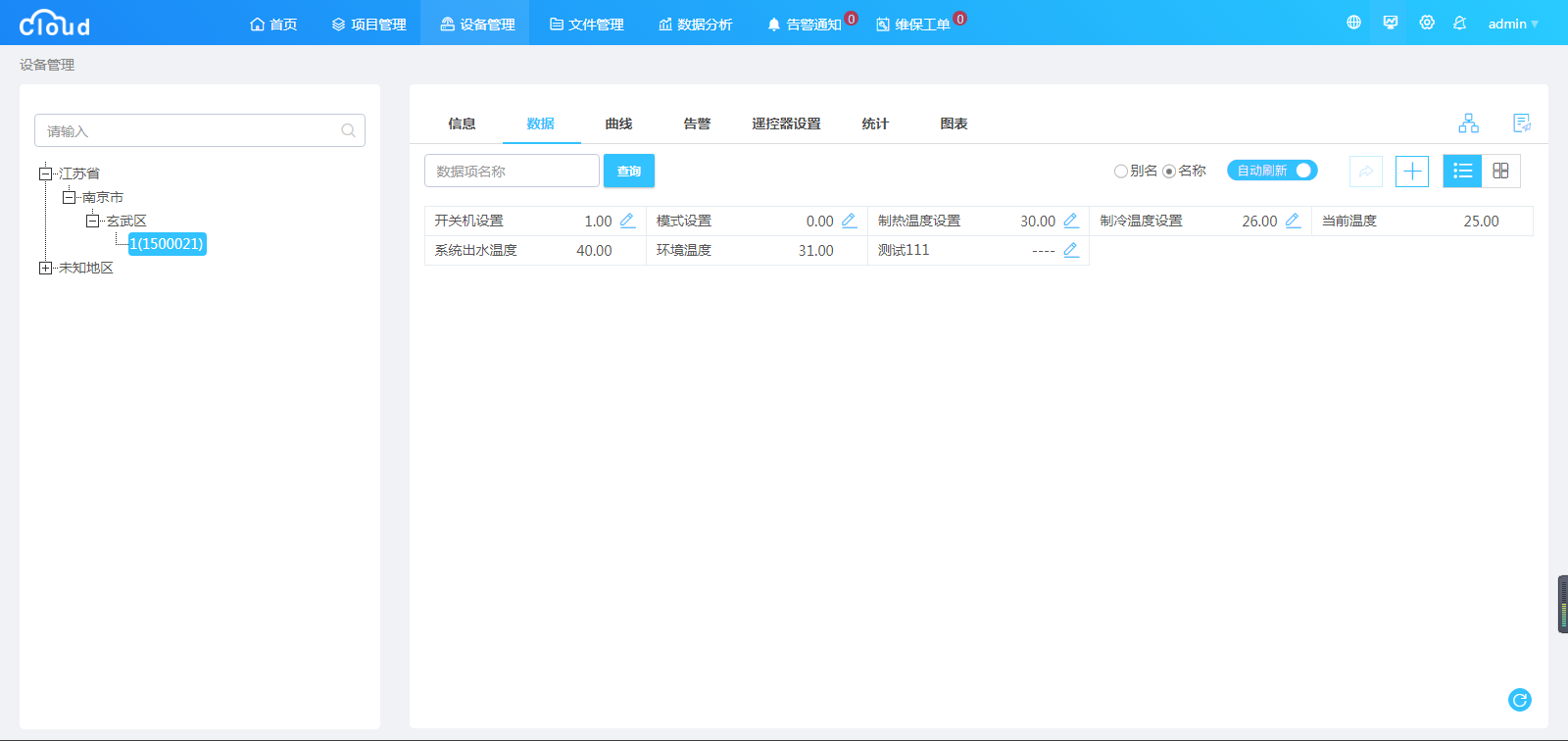The image size is (1568, 741).
Task: Open the 数据分析 menu
Action: coord(695,24)
